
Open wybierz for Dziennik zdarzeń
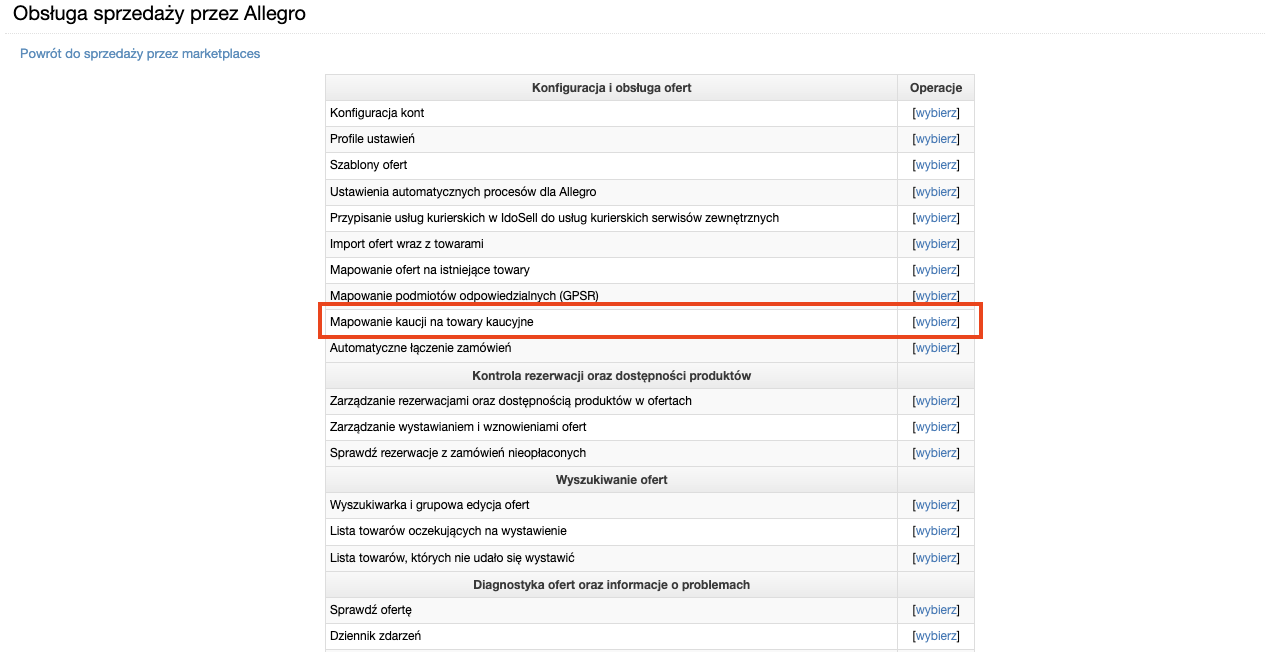pyautogui.click(x=936, y=636)
